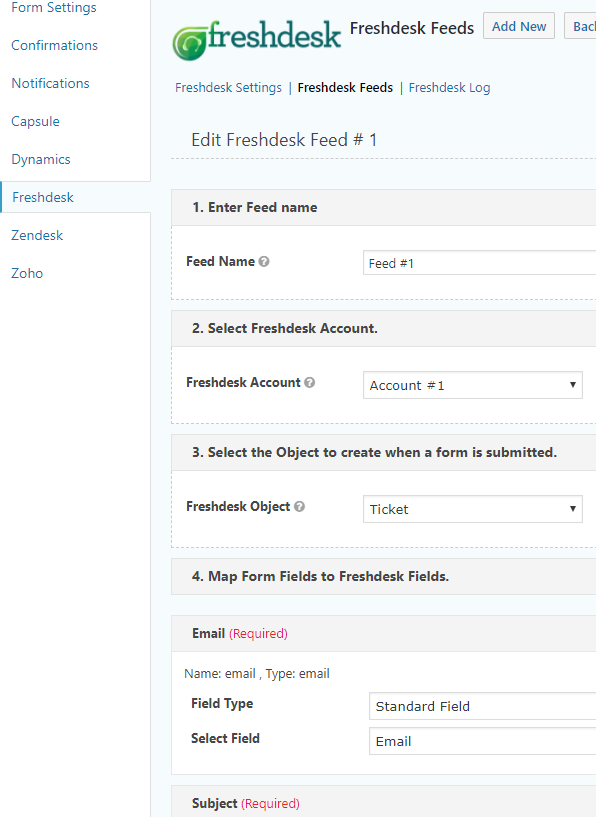
Task: Click the Field Type label
Action: [222, 703]
